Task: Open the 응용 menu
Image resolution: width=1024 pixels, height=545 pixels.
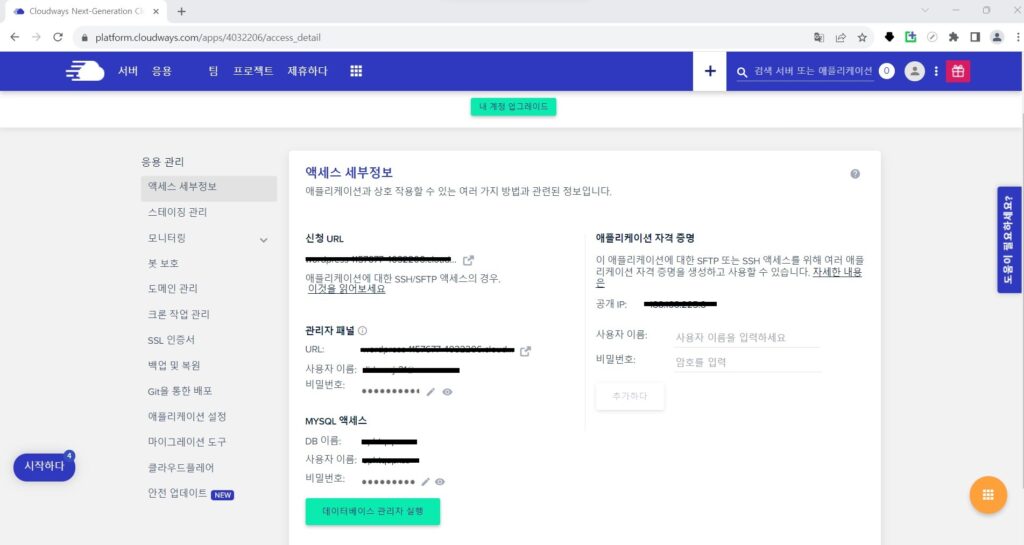Action: pyautogui.click(x=162, y=71)
